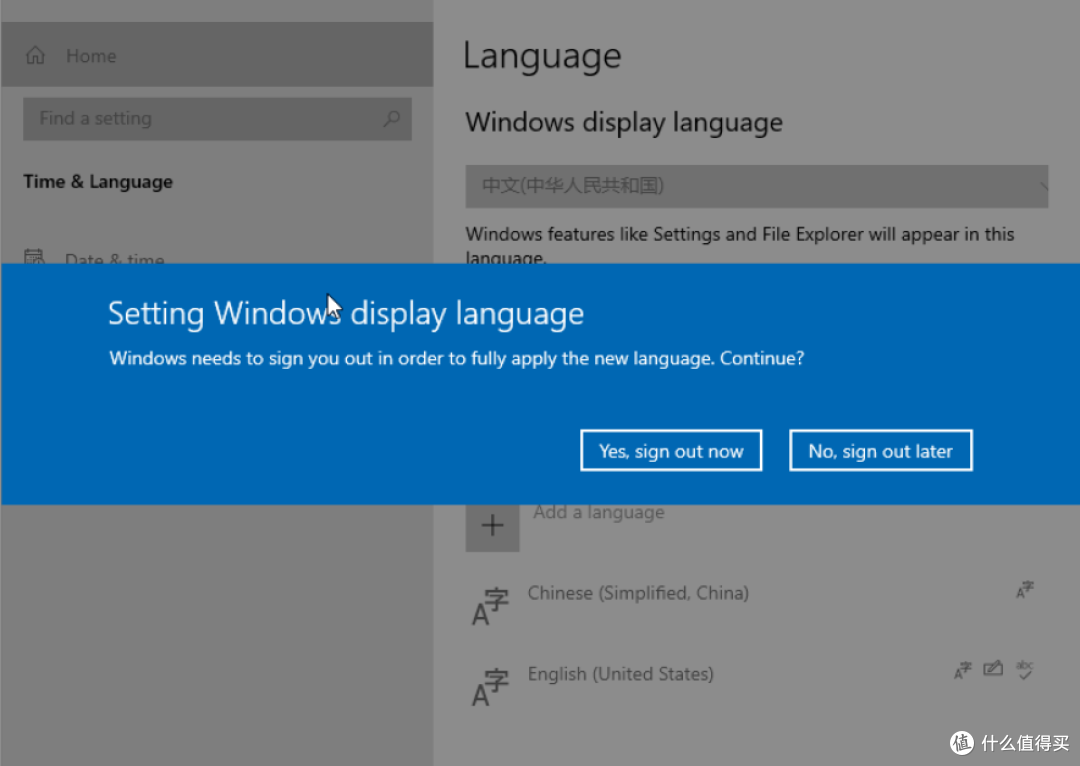Viewport: 1080px width, 766px height.
Task: Click language icon beside English (United States)
Action: [490, 687]
